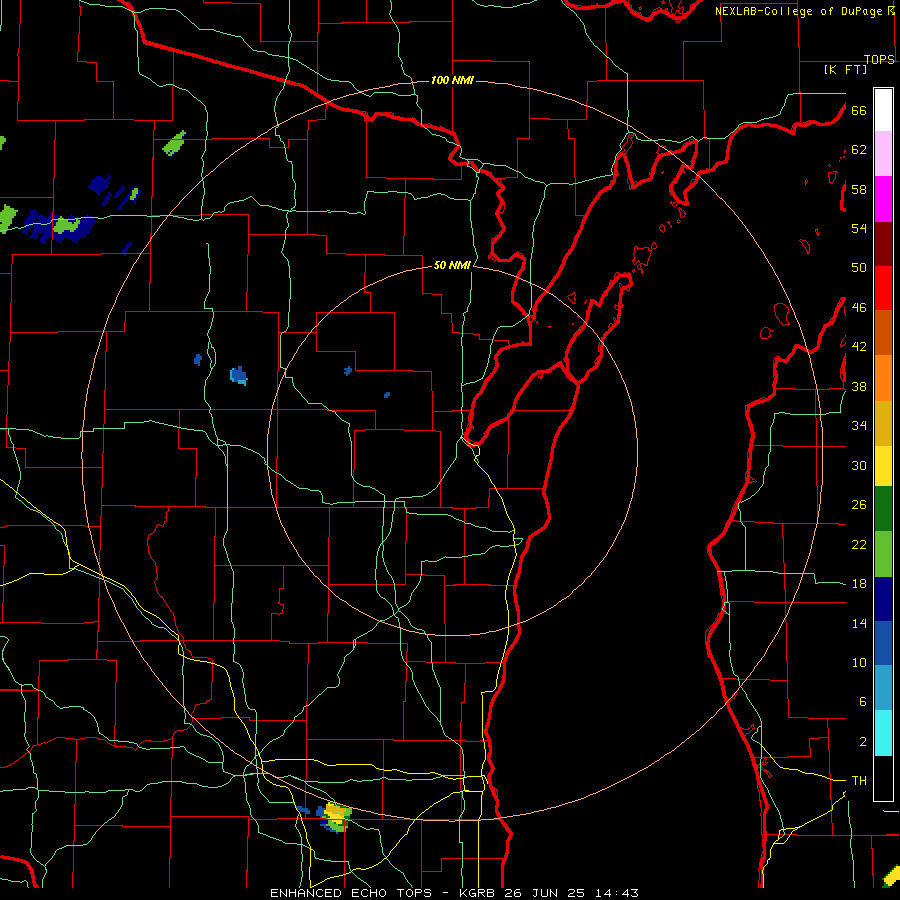
Task: Click the yellow-orange storm cell near bottom
Action: coord(337,815)
